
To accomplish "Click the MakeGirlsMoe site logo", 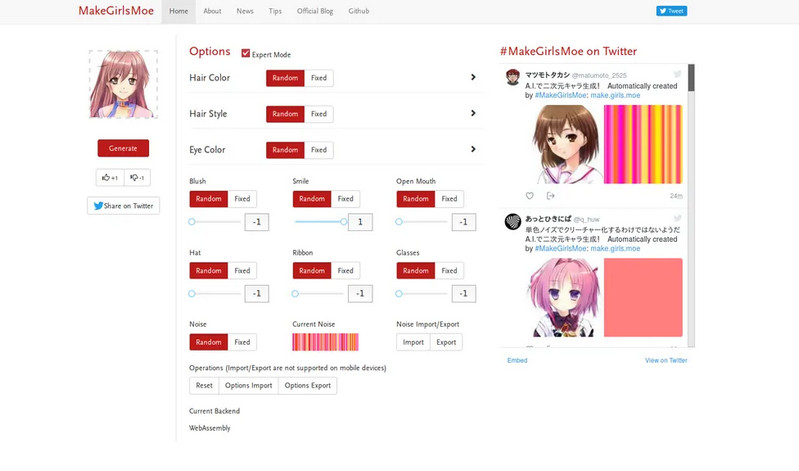I will tap(116, 11).
